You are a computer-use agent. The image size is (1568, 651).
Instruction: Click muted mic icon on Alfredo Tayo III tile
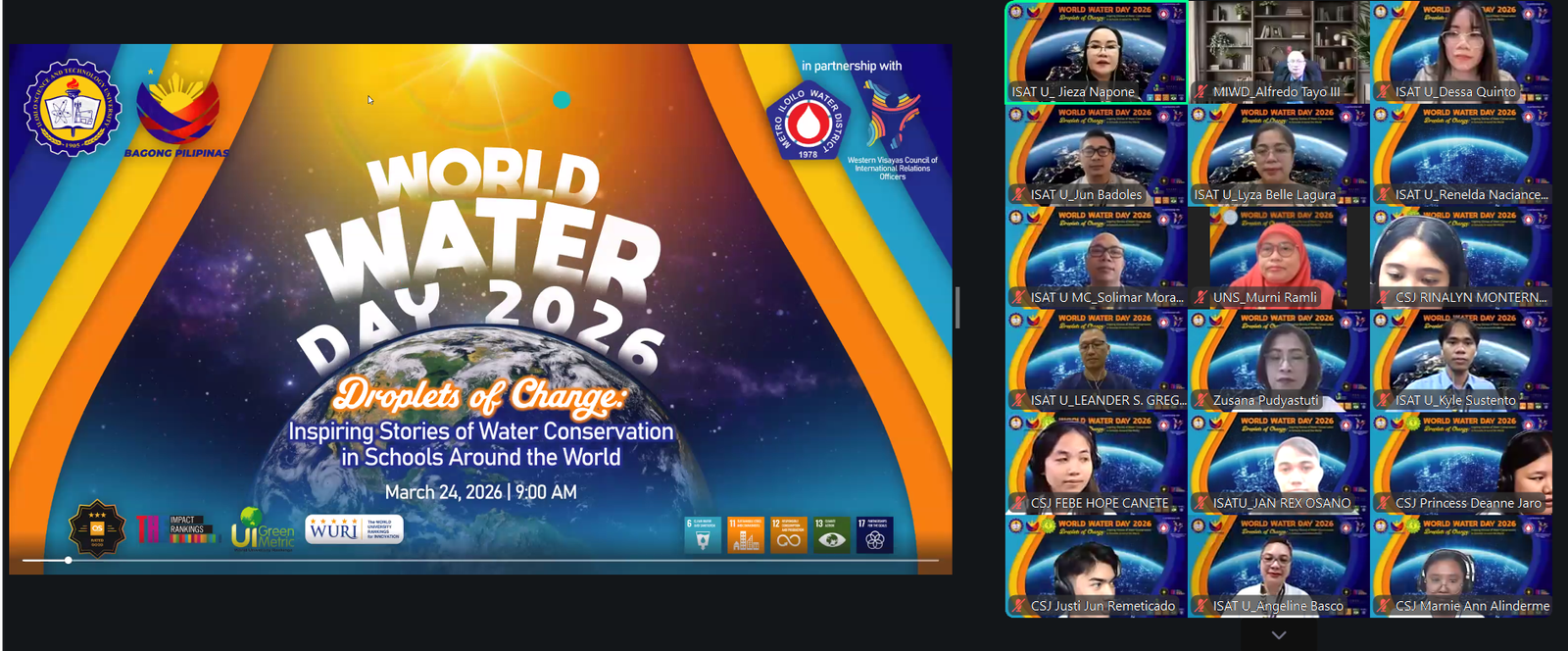click(1200, 92)
